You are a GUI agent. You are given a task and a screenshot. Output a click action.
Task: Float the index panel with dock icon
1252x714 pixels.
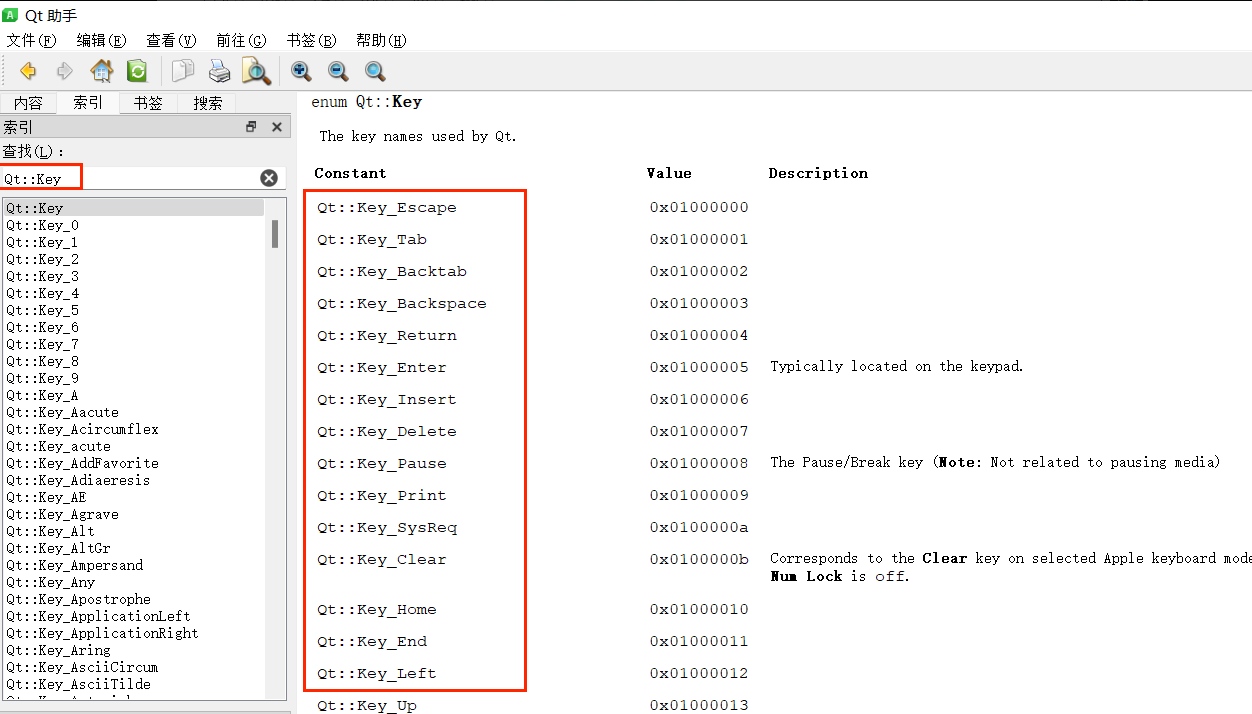pyautogui.click(x=251, y=127)
